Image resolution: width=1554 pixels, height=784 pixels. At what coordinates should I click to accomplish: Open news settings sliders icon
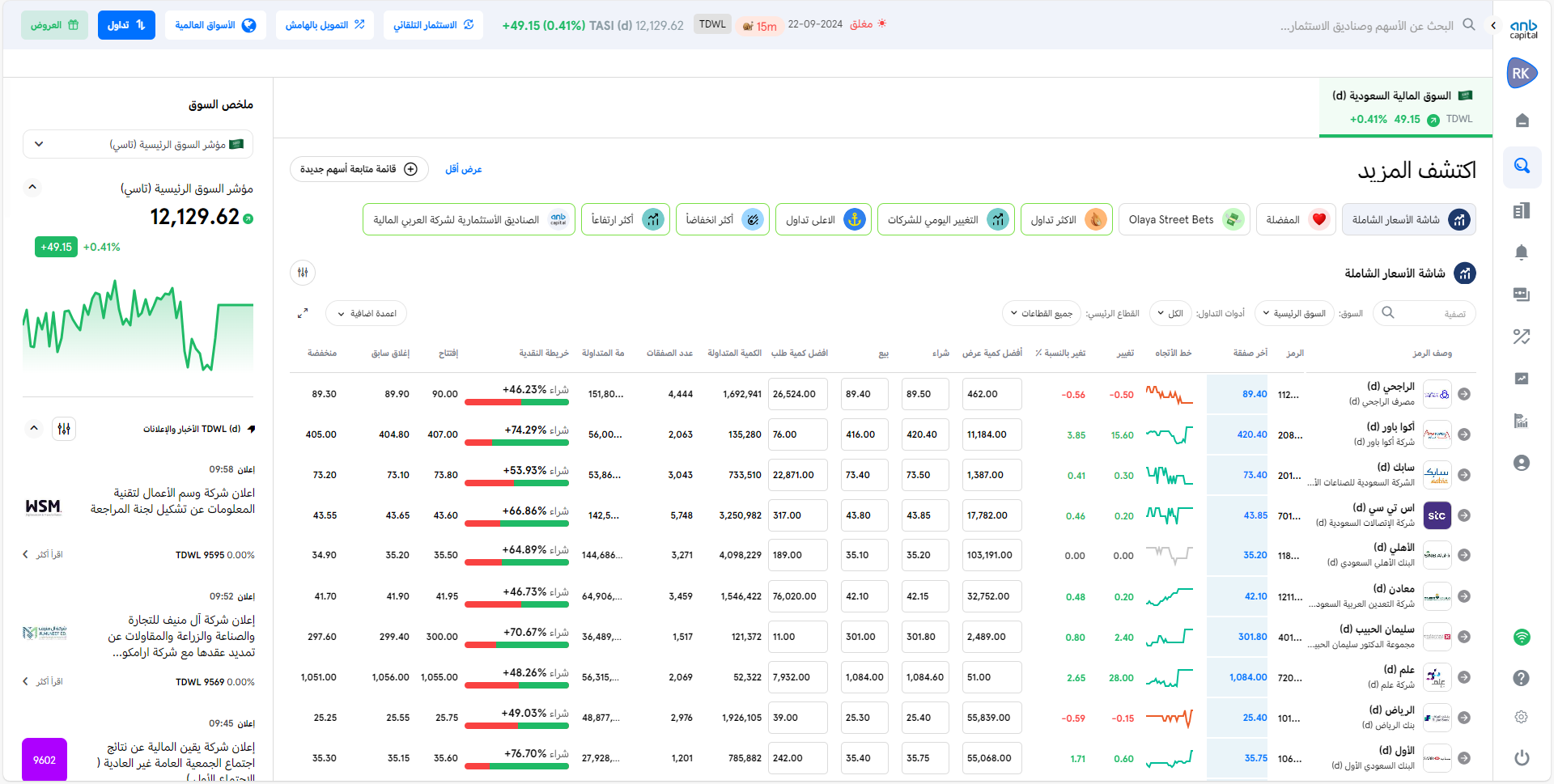64,429
